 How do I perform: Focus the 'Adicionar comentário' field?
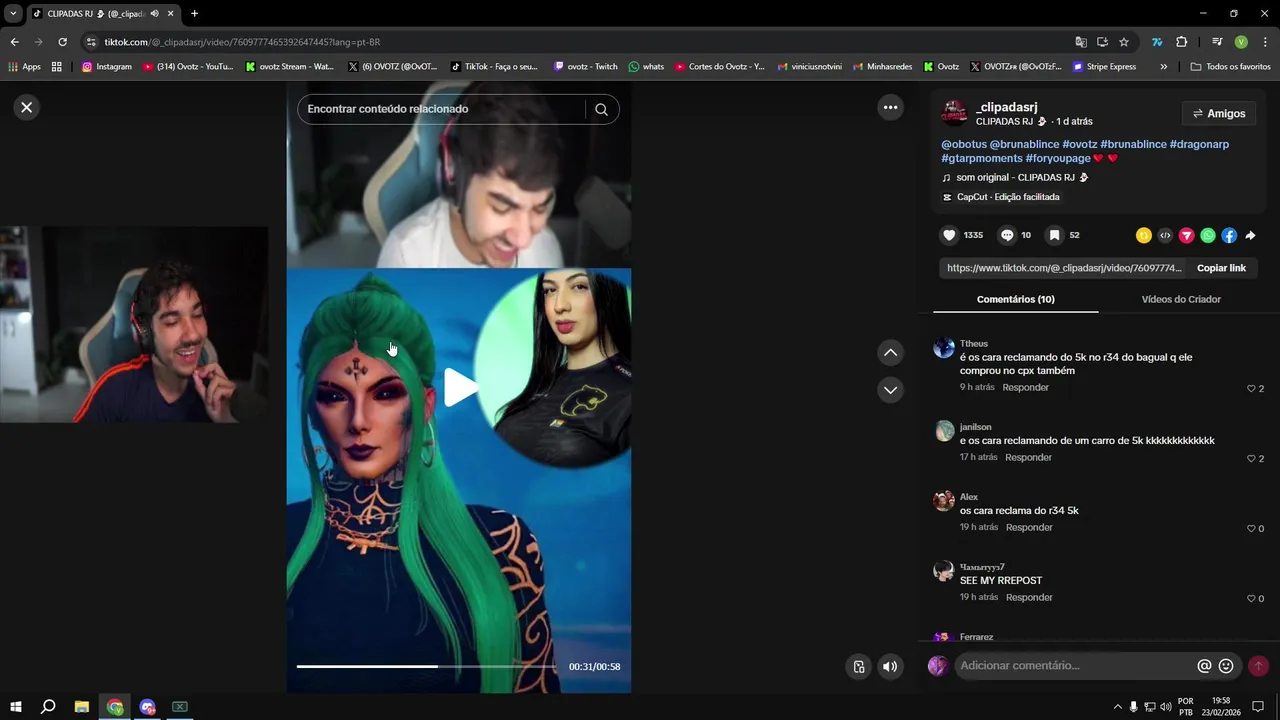1075,666
